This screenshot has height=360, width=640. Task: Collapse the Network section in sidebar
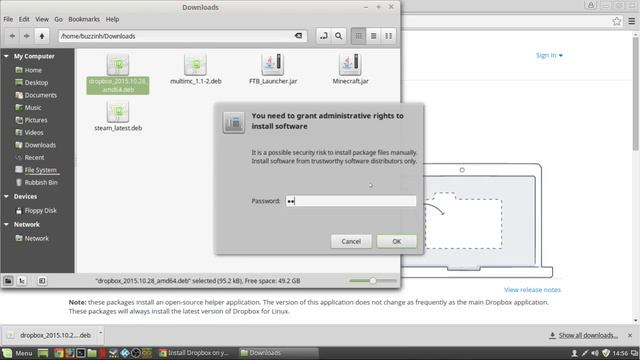point(6,224)
